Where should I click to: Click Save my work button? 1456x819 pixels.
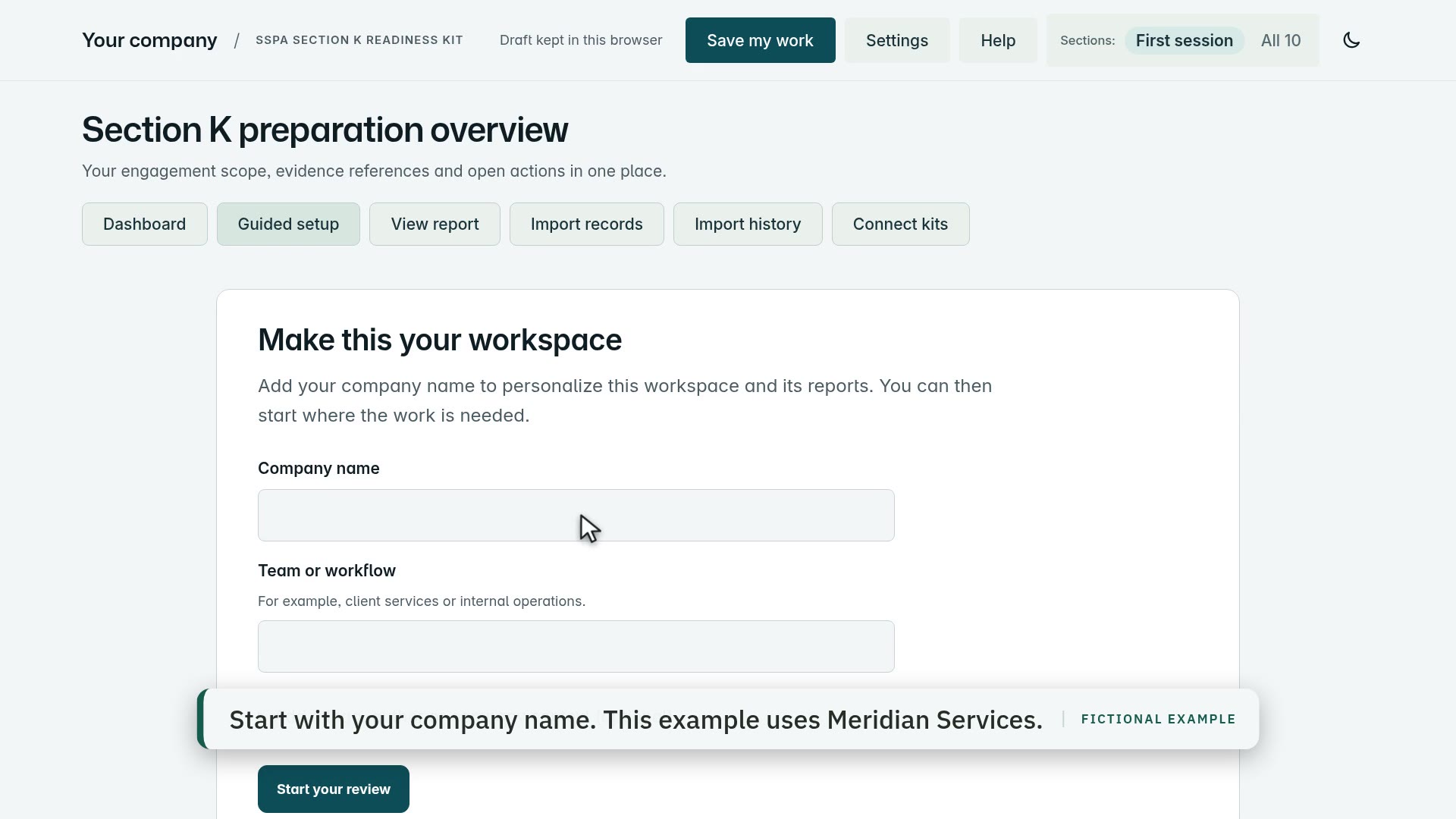click(x=760, y=40)
